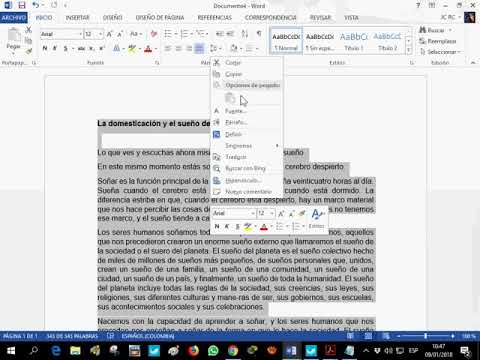Click the sort (A-Z) icon in the ribbon
Image resolution: width=480 pixels, height=360 pixels.
(x=245, y=34)
